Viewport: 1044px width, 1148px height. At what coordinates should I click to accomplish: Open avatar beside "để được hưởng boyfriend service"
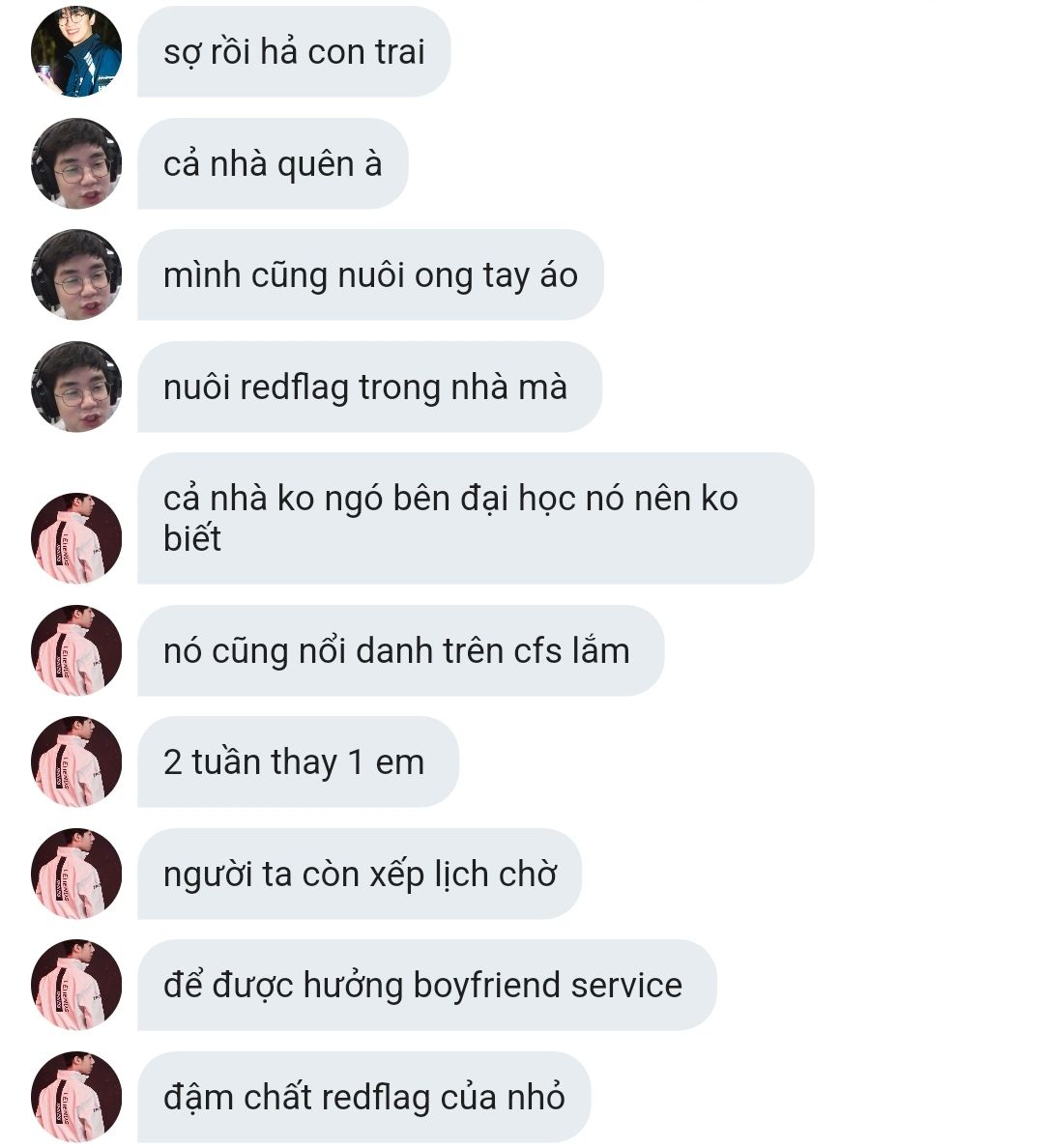click(x=76, y=985)
